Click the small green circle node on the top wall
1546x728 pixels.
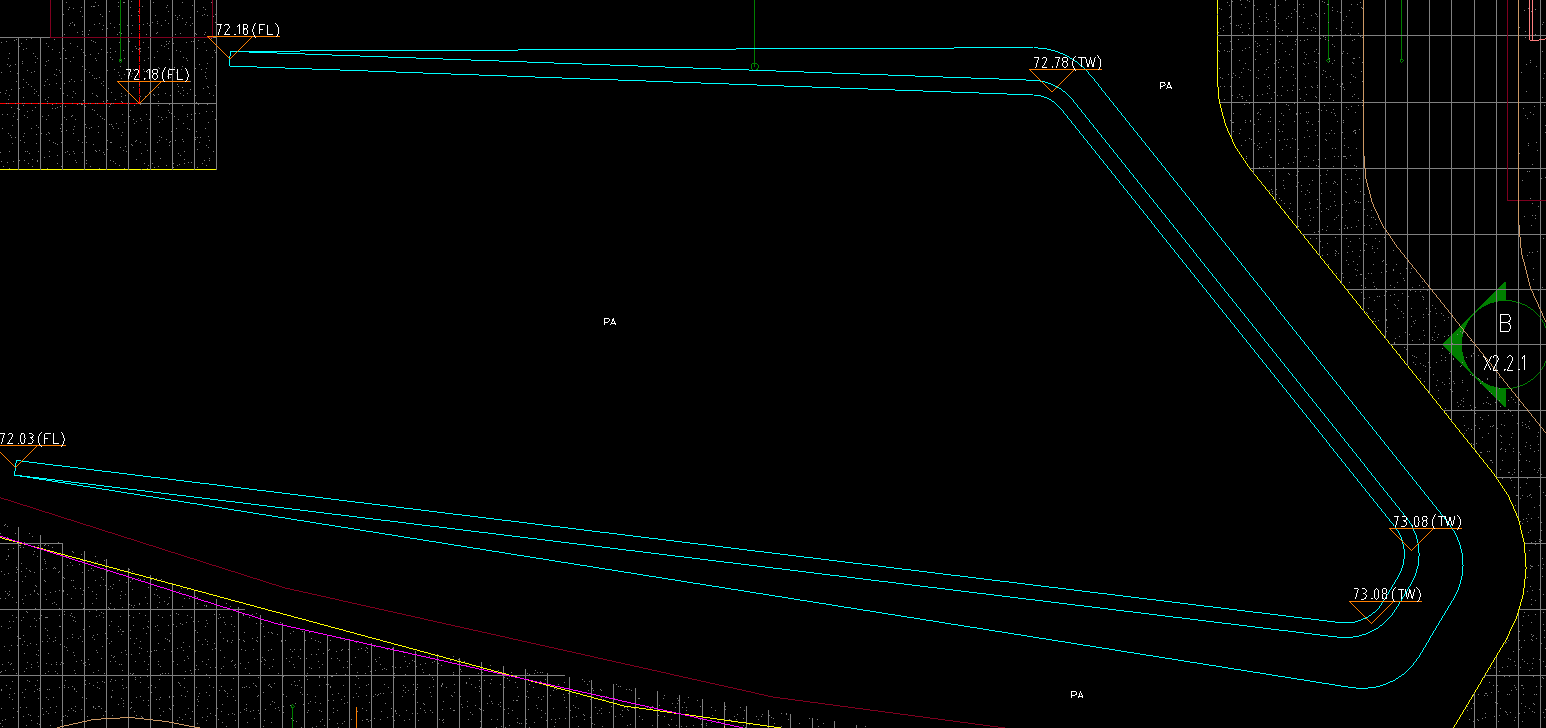tap(755, 67)
